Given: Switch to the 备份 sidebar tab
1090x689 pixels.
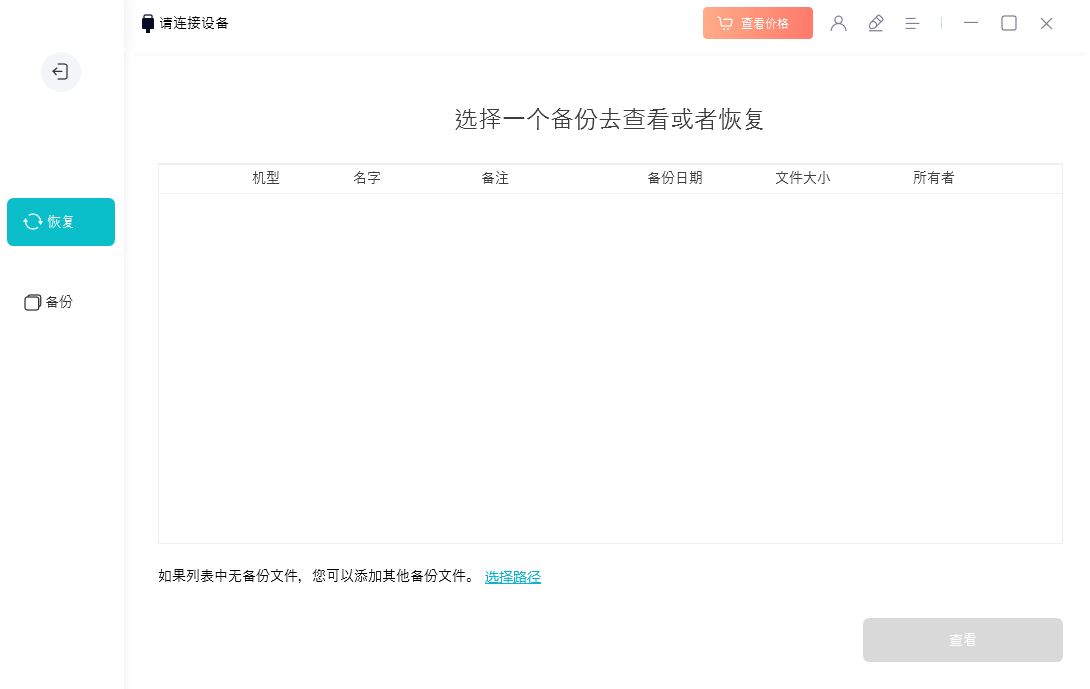Looking at the screenshot, I should pos(49,302).
